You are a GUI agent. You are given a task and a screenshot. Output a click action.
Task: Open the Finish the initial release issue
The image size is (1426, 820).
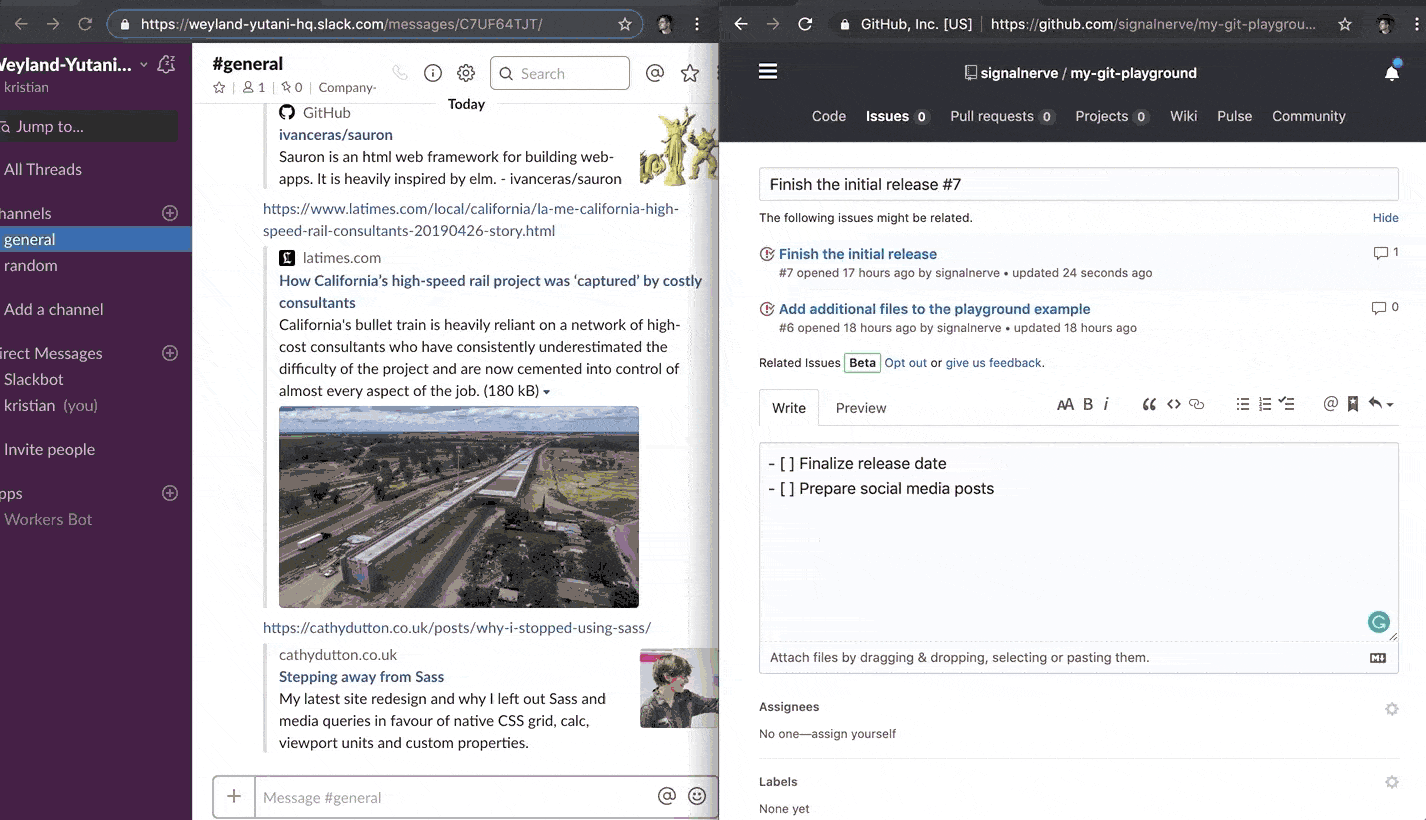pos(858,253)
